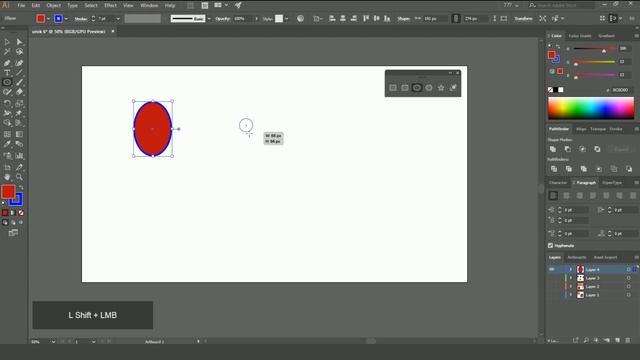The width and height of the screenshot is (640, 360).
Task: Click the large red Fill swatch in toolbar
Action: click(x=8, y=191)
